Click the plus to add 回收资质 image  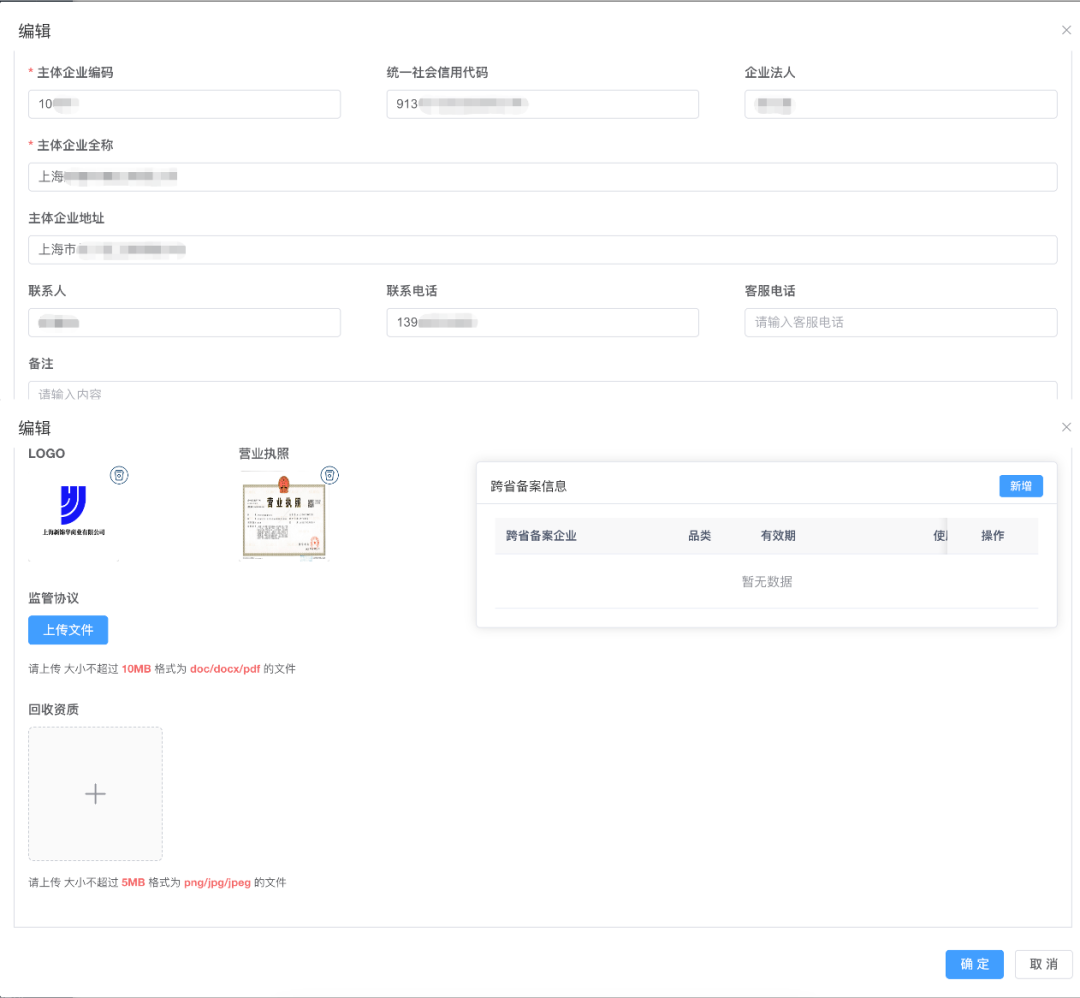(x=95, y=793)
